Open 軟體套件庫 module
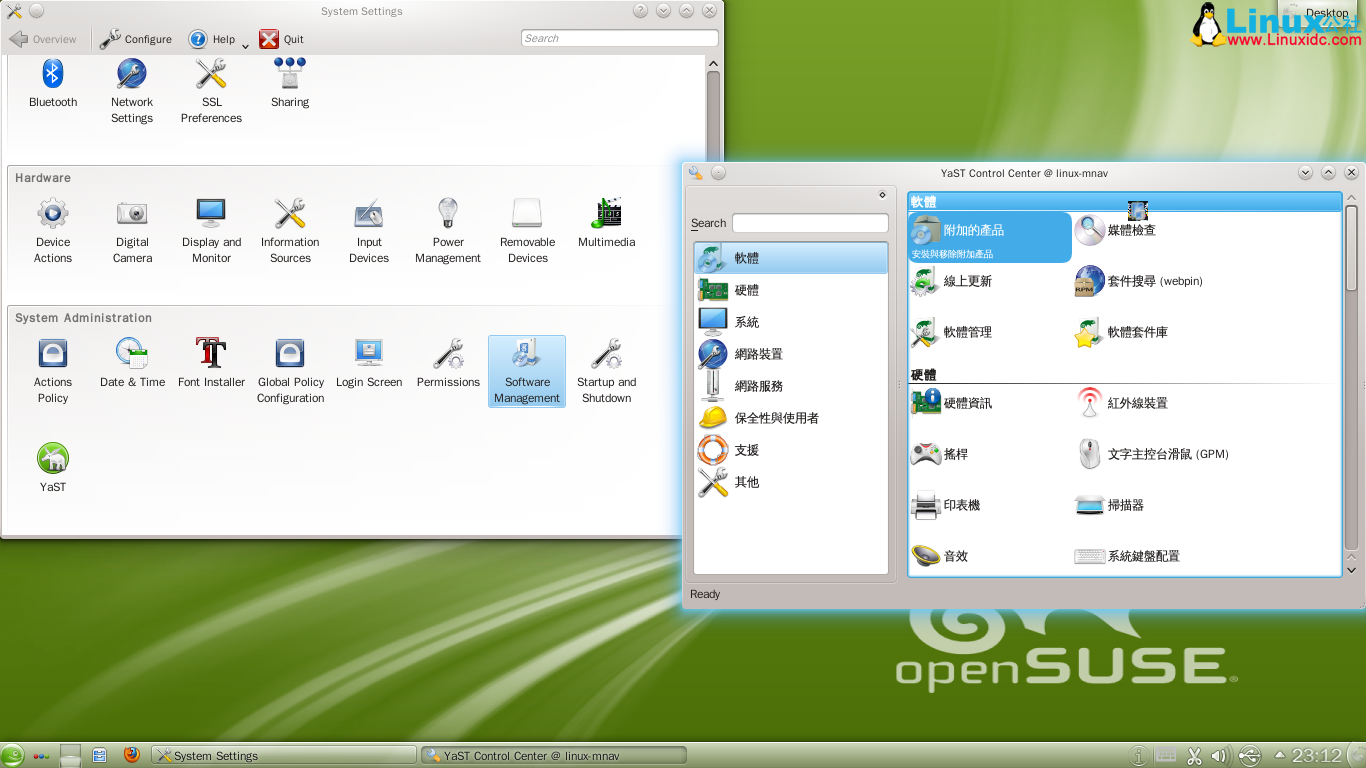1366x768 pixels. (x=1121, y=332)
